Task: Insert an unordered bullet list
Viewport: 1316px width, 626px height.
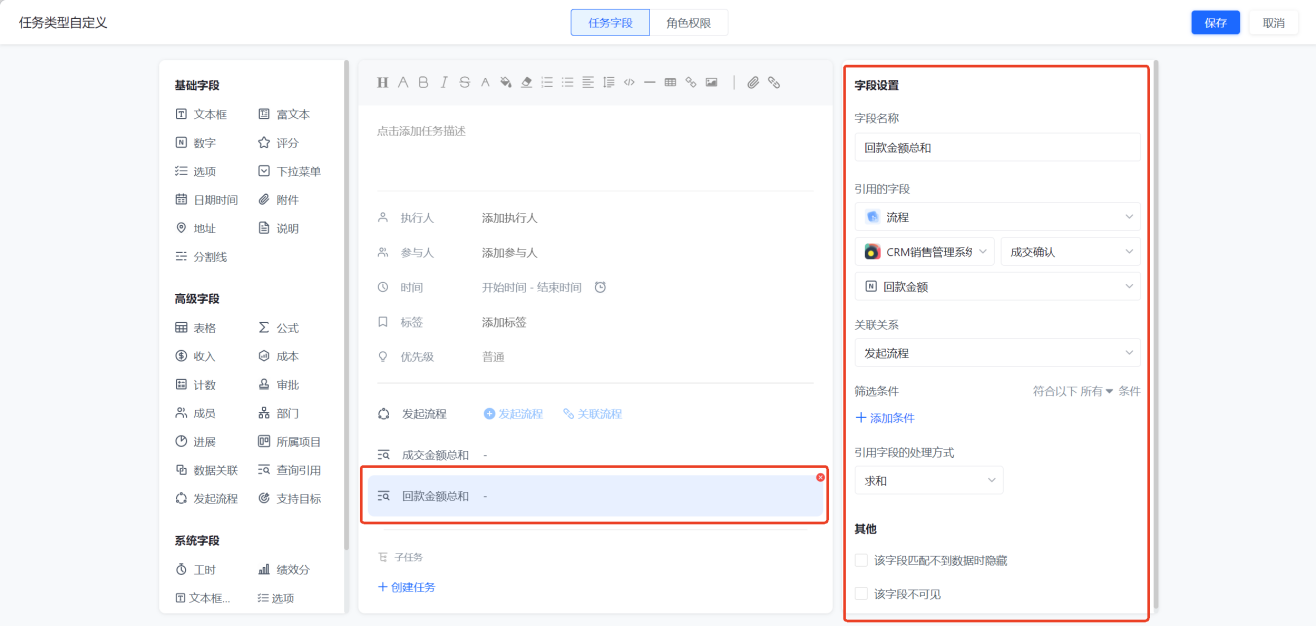Action: click(x=567, y=82)
